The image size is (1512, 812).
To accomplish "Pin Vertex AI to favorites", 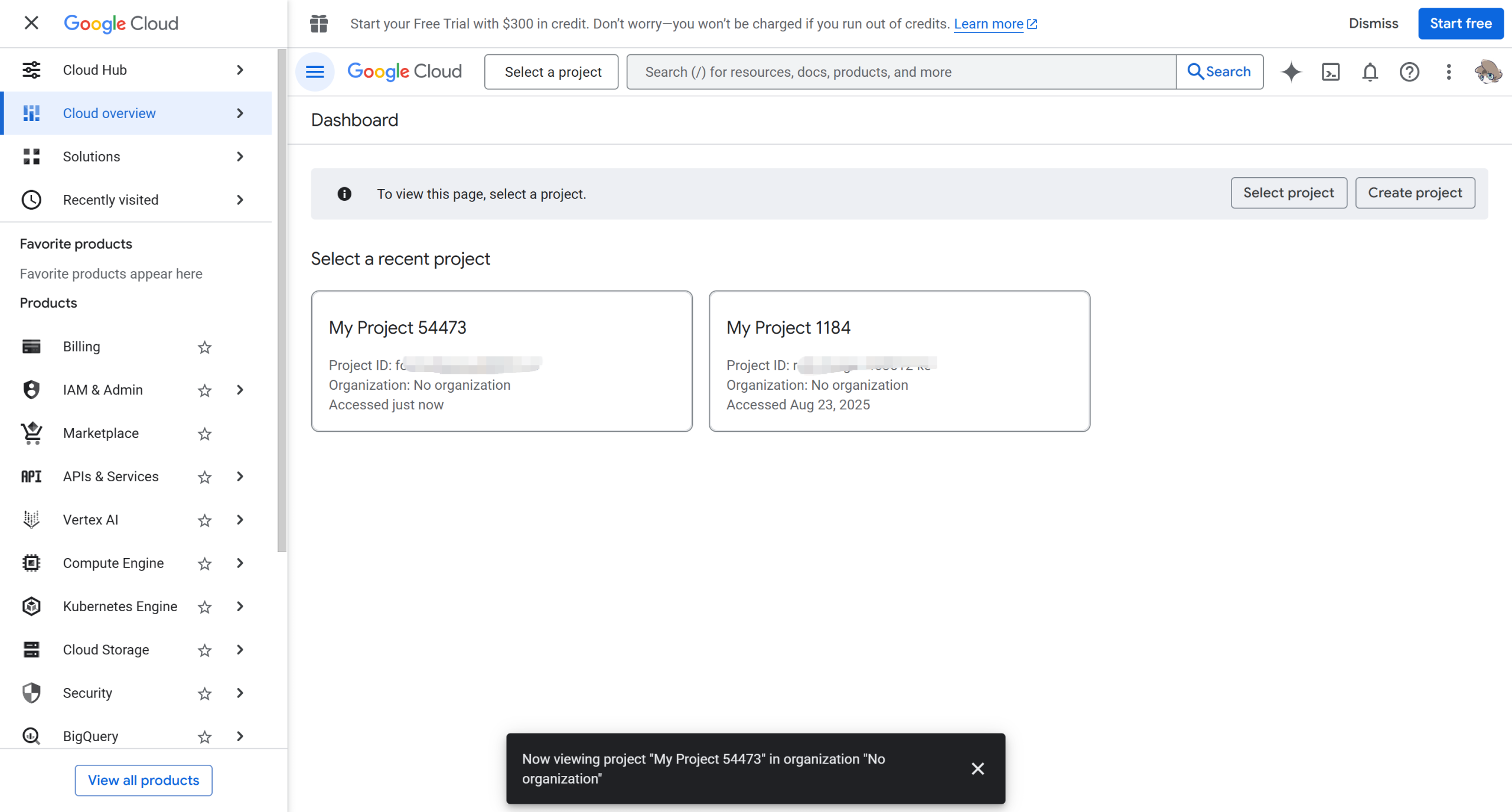I will pos(204,520).
